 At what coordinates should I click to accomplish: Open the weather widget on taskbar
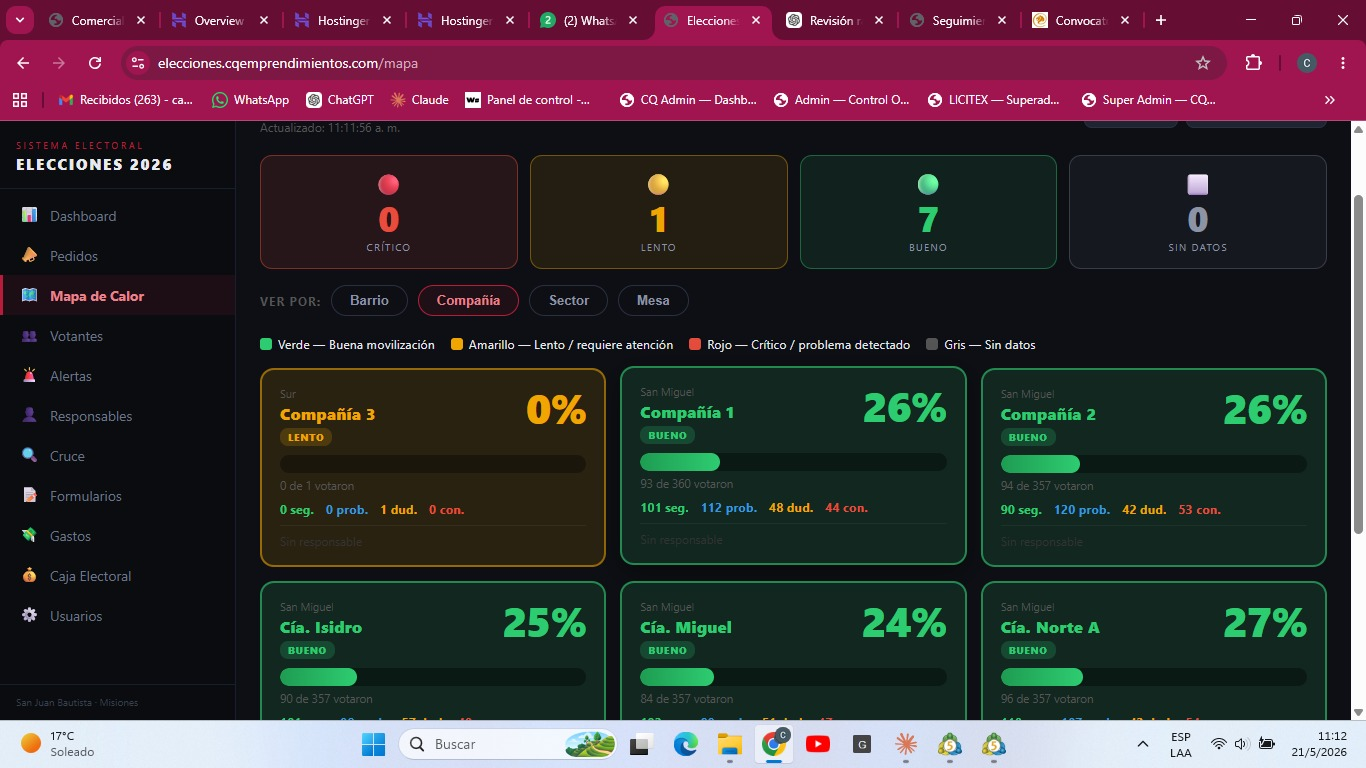[x=60, y=744]
